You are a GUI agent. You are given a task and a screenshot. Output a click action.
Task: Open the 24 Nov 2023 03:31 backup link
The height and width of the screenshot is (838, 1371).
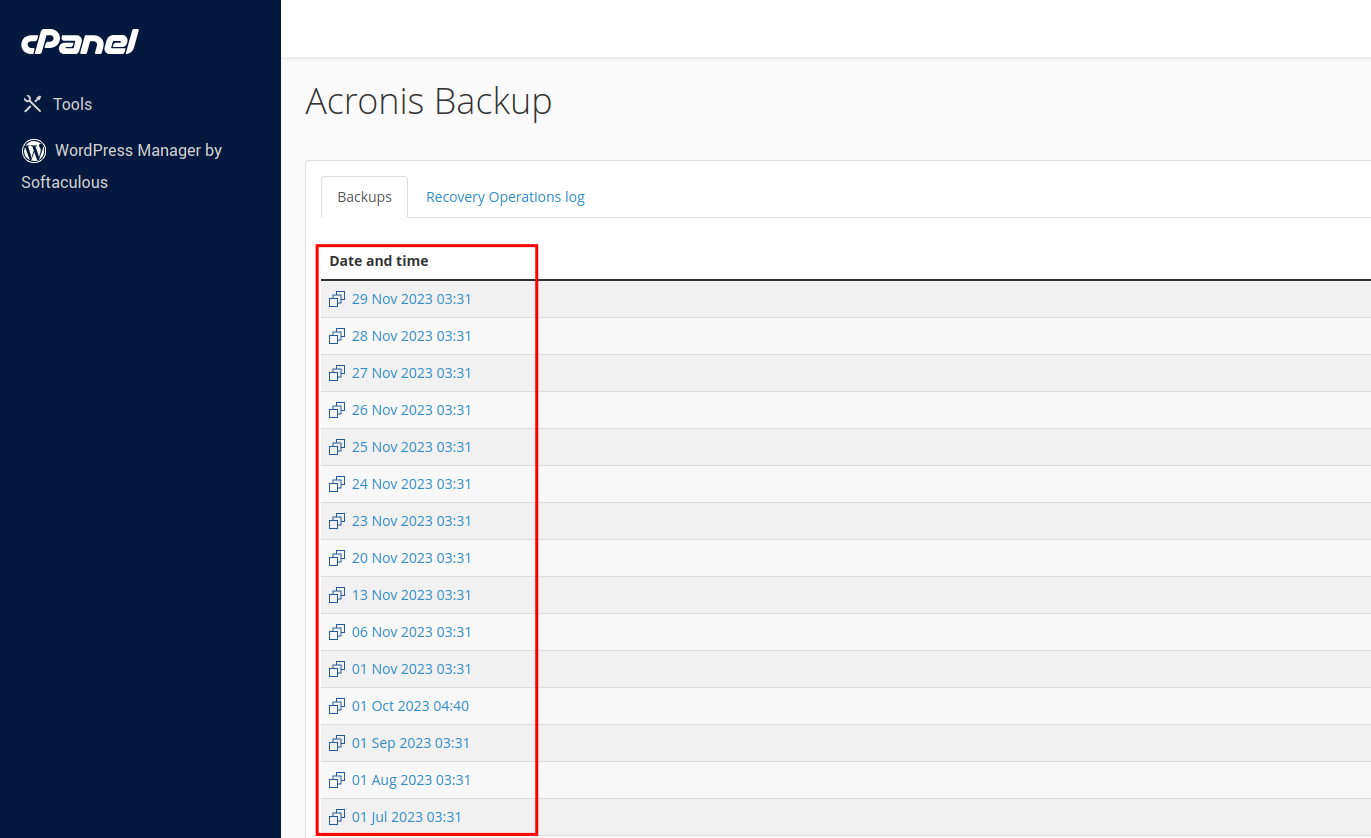pos(411,484)
